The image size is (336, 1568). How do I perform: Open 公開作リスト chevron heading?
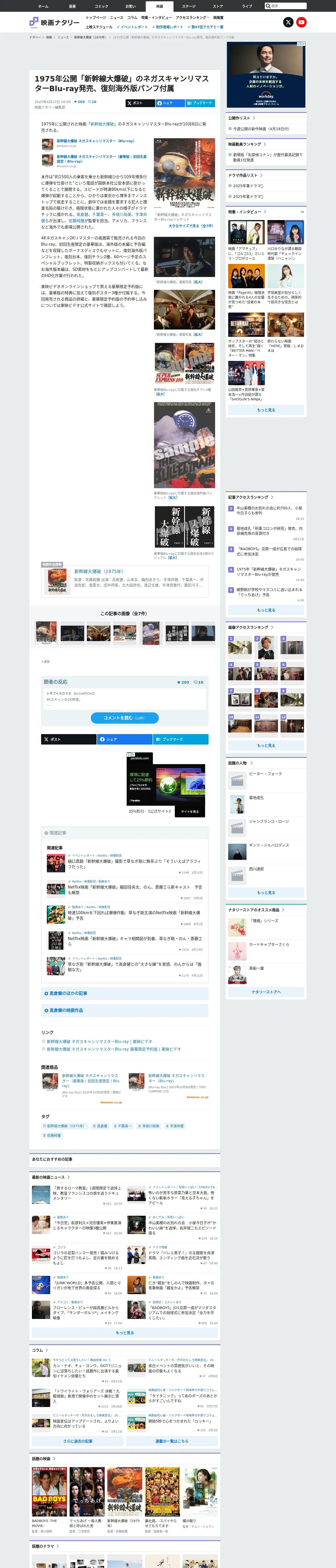pos(242,118)
